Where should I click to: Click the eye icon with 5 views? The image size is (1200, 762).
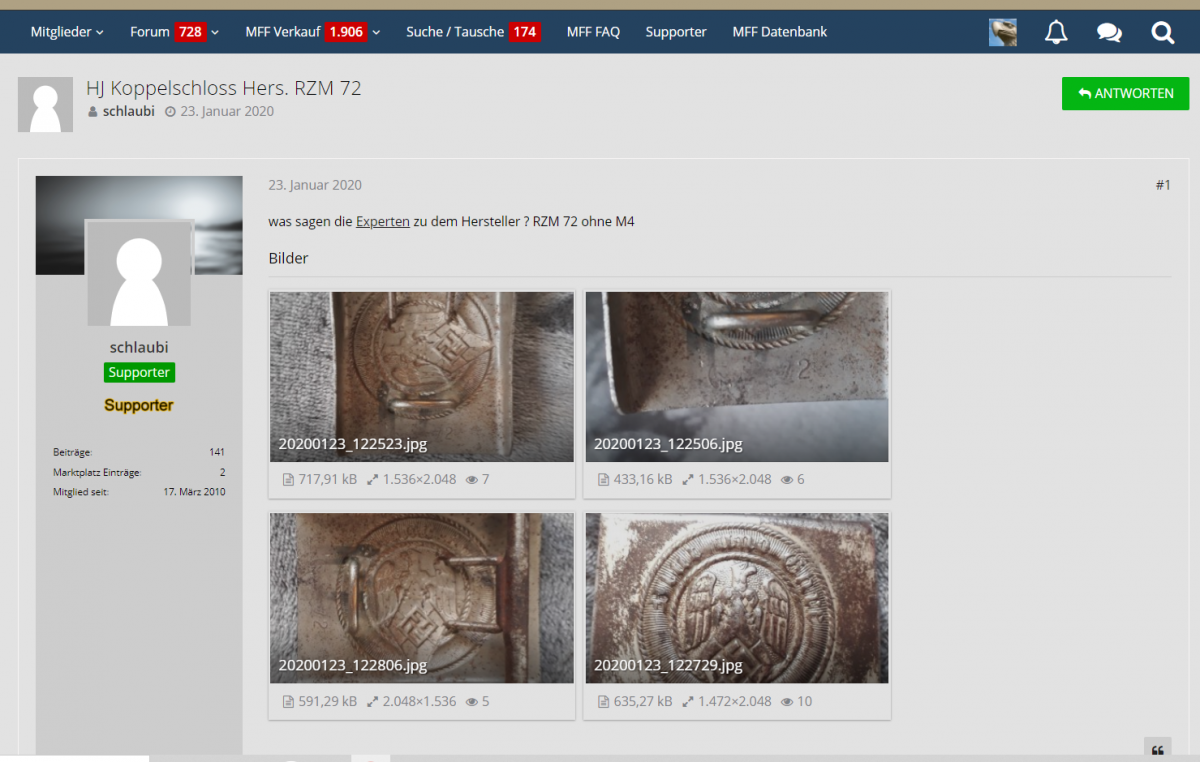(x=472, y=702)
